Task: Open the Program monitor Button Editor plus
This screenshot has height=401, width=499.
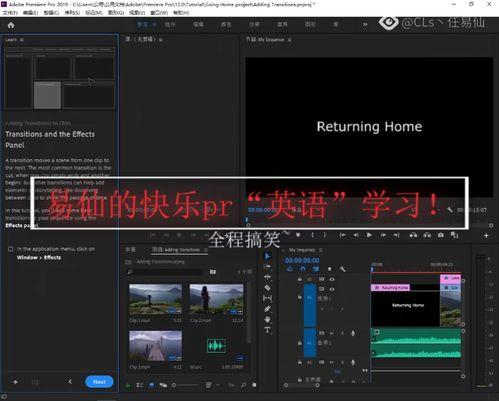Action: point(486,235)
